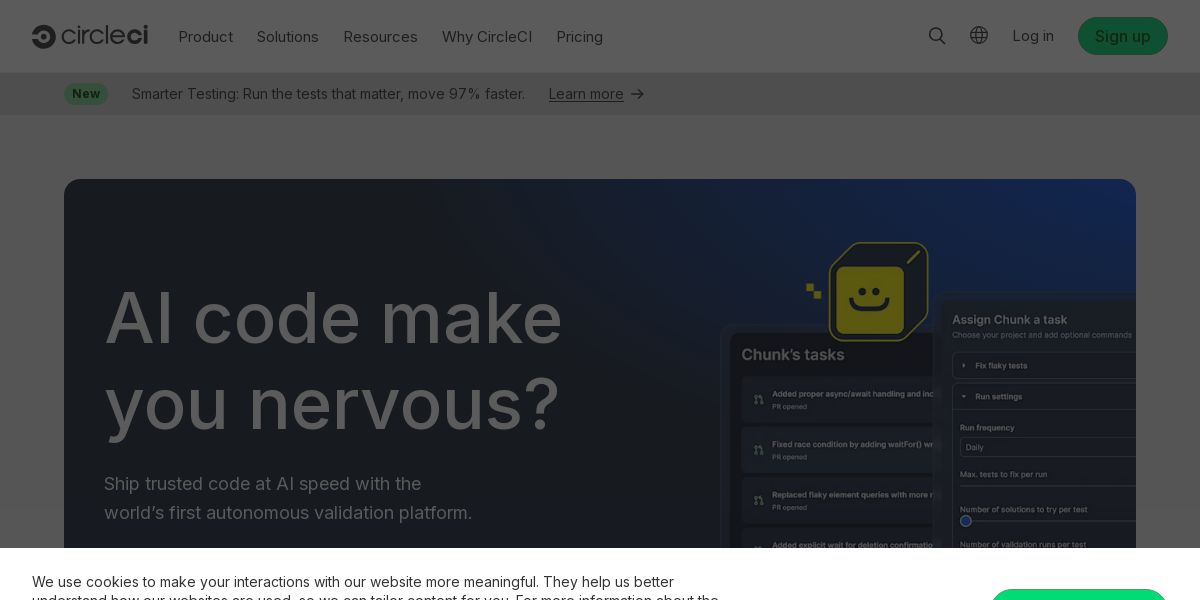Click the Smarter Testing announcement text
Image resolution: width=1200 pixels, height=600 pixels.
click(328, 94)
